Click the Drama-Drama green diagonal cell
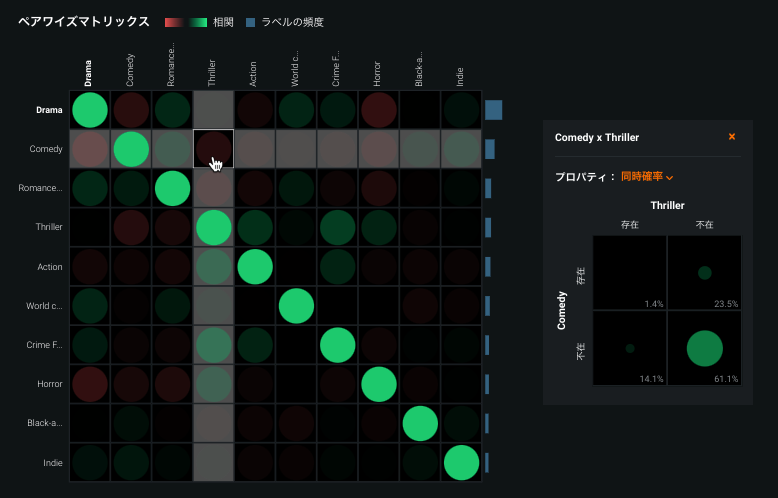 pos(90,110)
